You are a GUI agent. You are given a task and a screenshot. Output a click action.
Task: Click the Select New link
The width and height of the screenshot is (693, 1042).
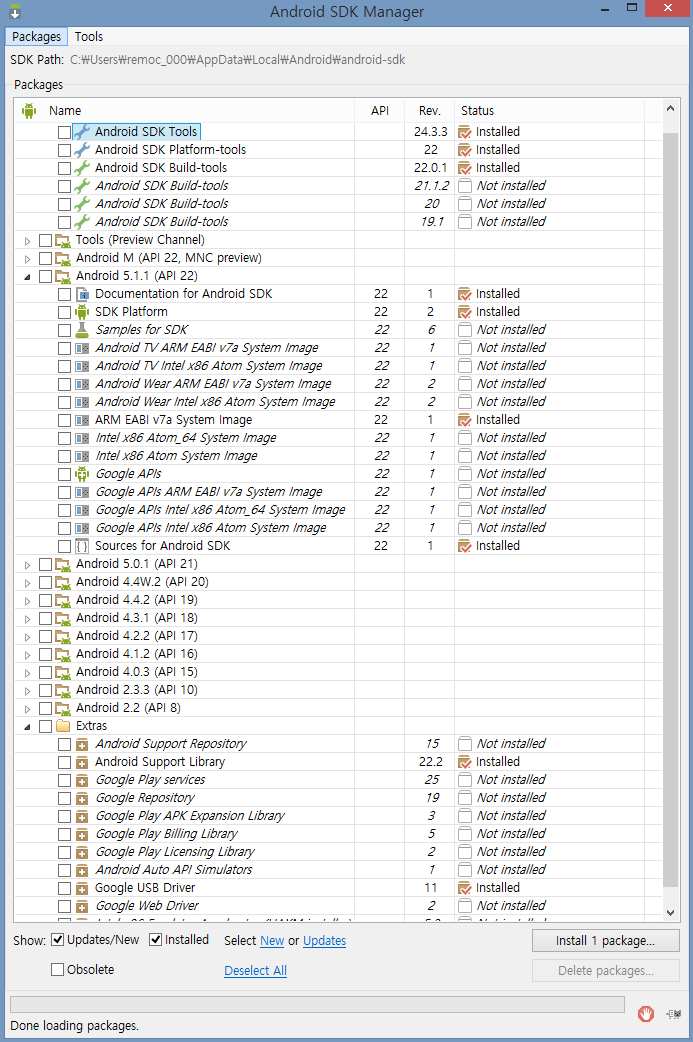click(272, 940)
